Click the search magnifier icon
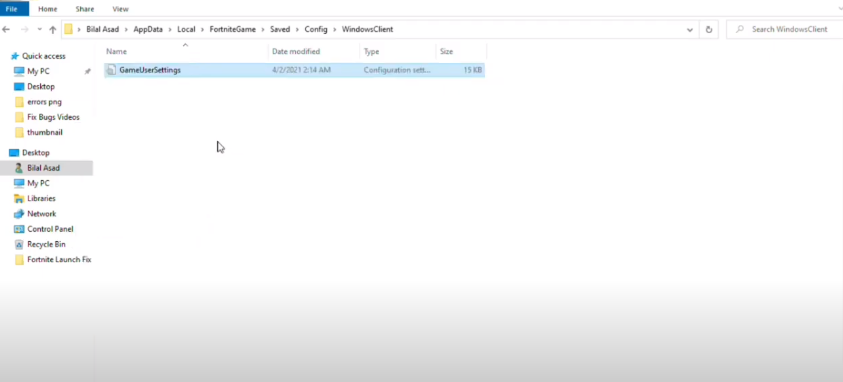 click(740, 30)
